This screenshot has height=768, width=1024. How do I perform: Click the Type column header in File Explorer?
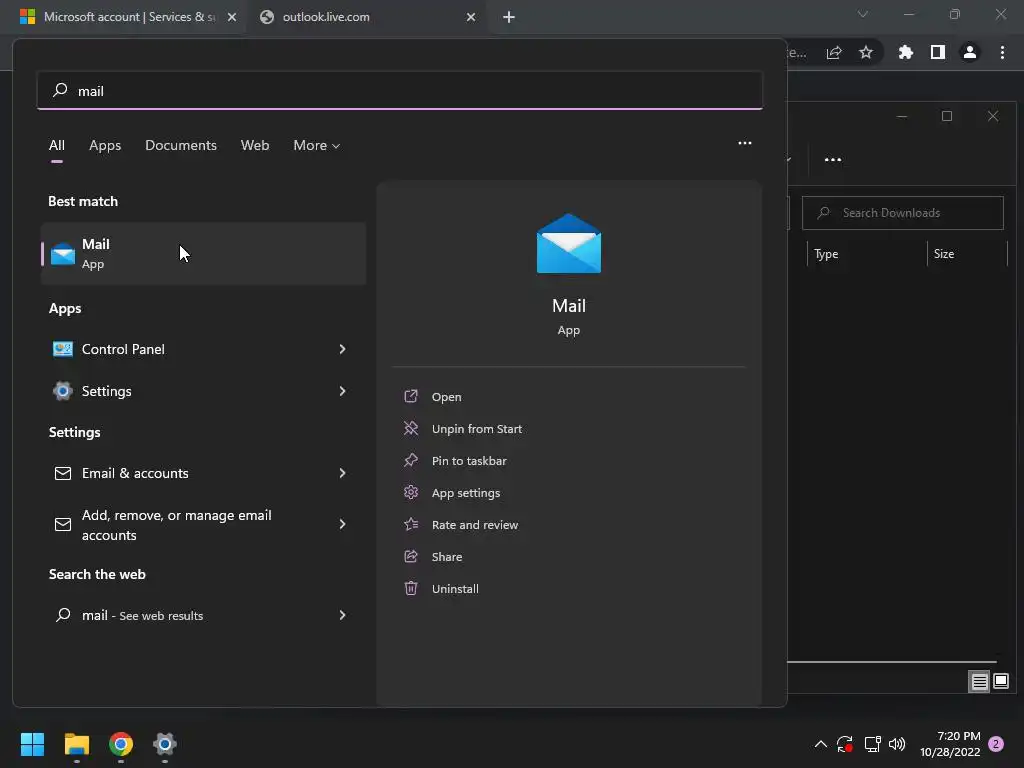pyautogui.click(x=826, y=254)
